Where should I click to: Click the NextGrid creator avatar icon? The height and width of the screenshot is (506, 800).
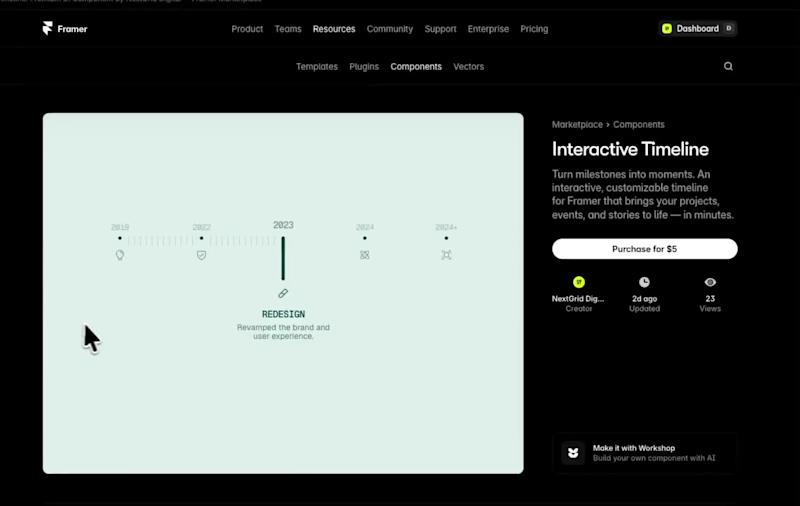pos(579,282)
